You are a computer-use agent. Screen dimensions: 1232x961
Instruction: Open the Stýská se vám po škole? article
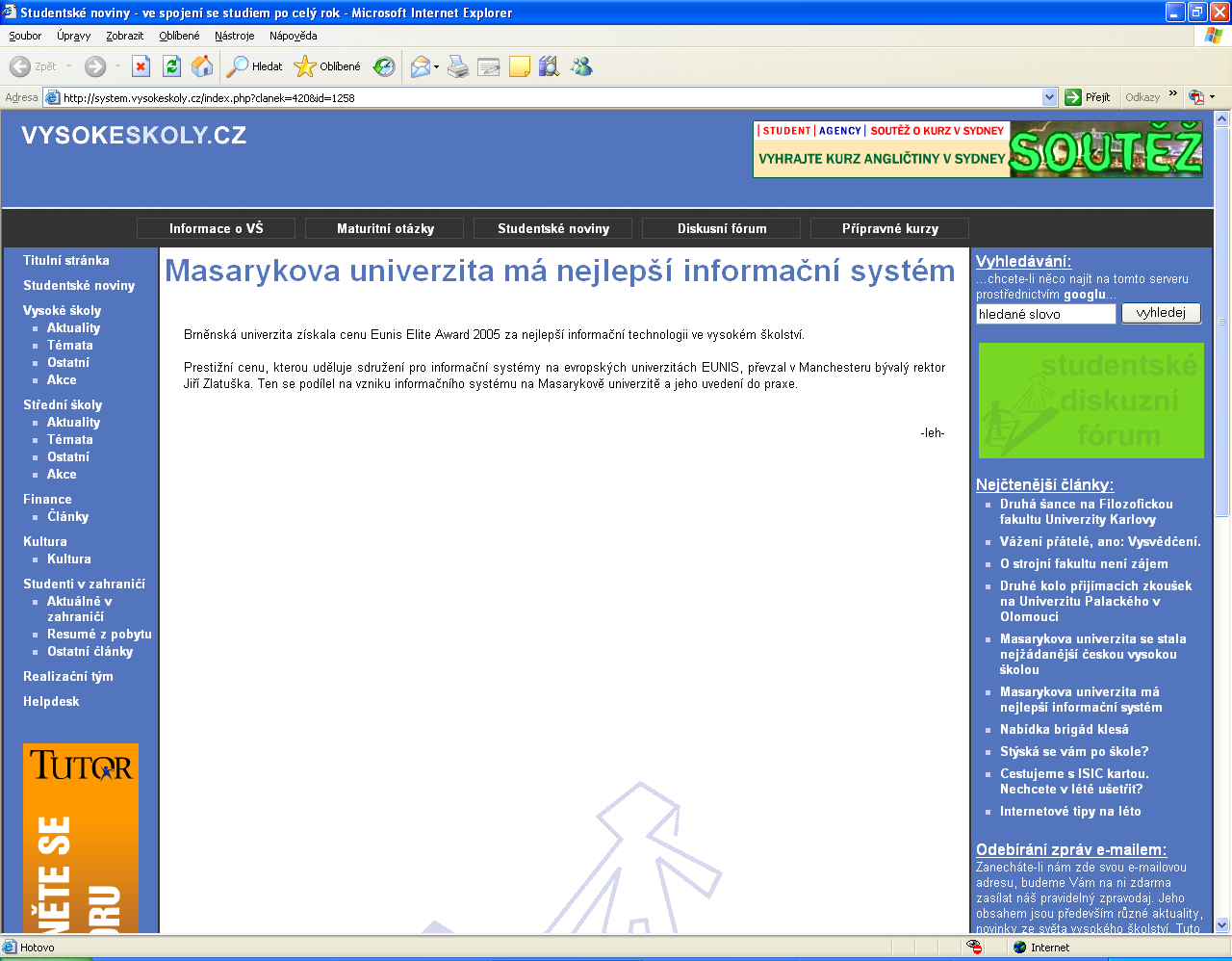click(x=1074, y=751)
